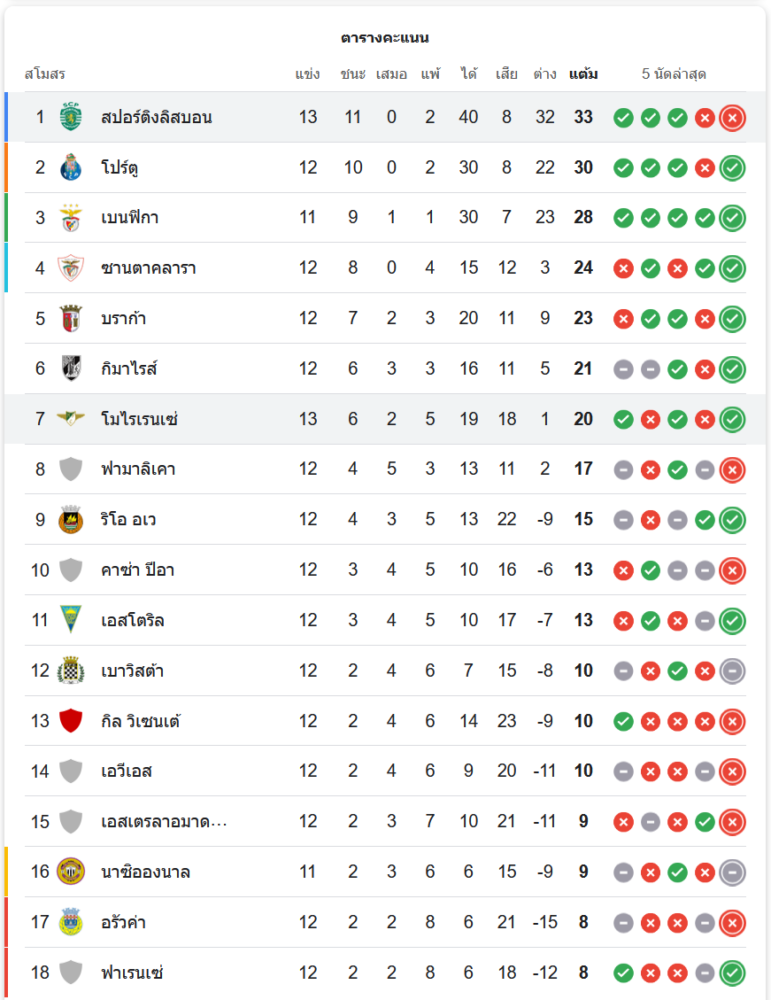This screenshot has height=1000, width=771.
Task: Select the ตารางคะแนน standings title
Action: tap(385, 38)
